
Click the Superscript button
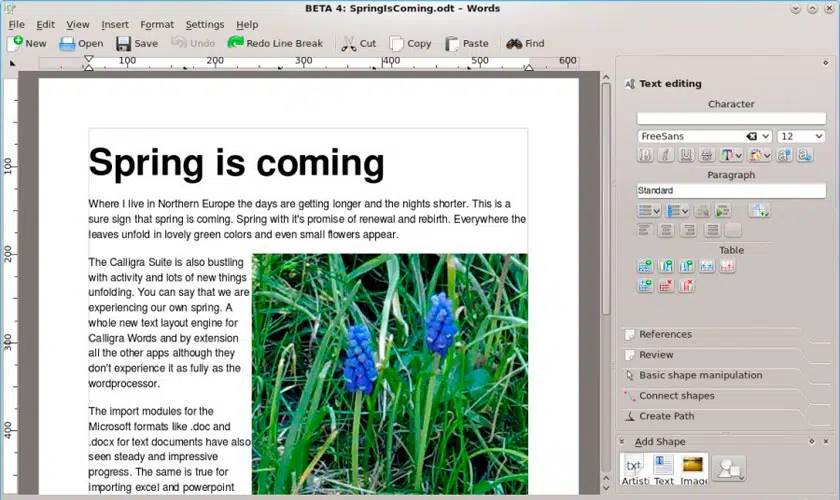pyautogui.click(x=784, y=155)
